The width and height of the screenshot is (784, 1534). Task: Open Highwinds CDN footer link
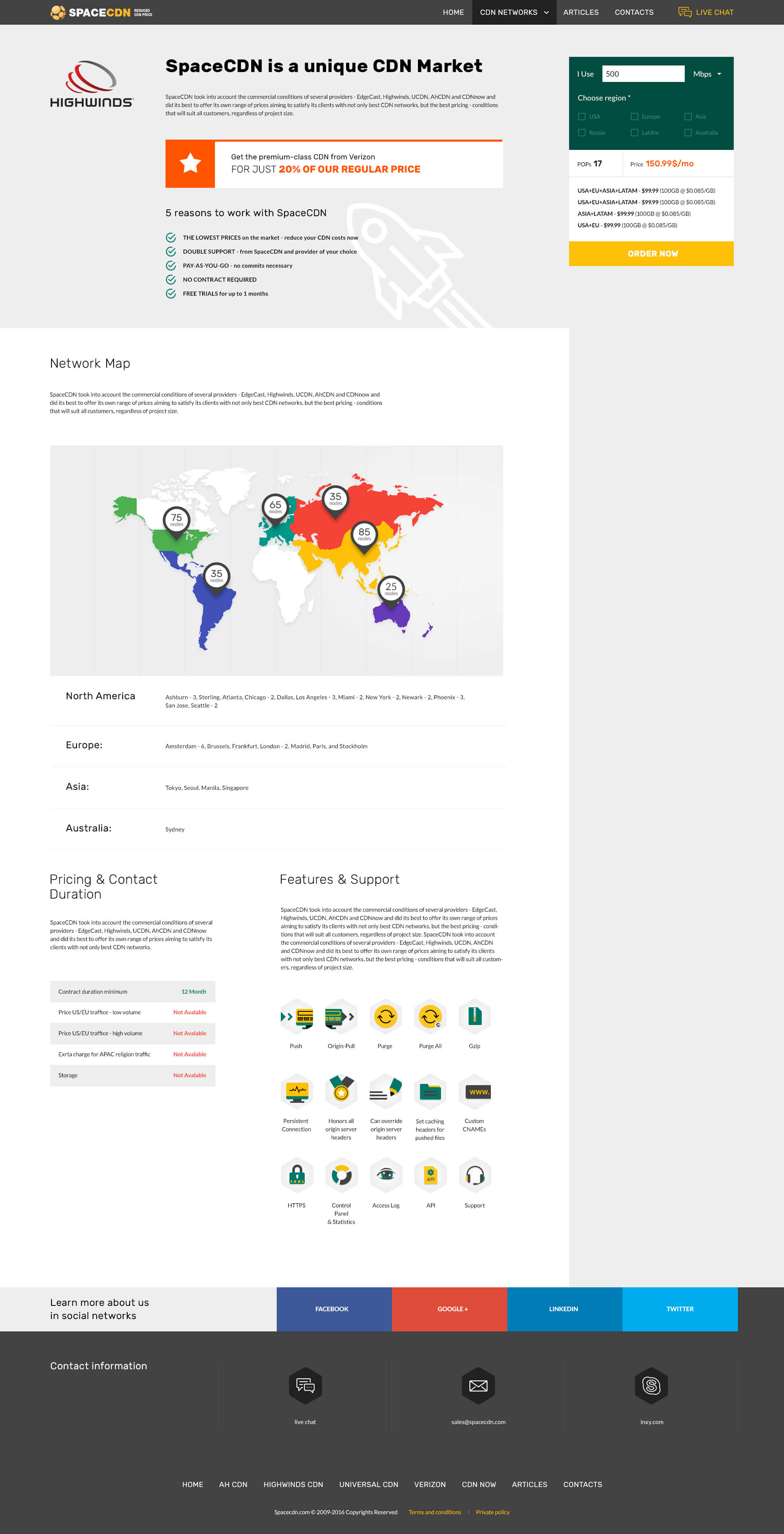tap(293, 1484)
